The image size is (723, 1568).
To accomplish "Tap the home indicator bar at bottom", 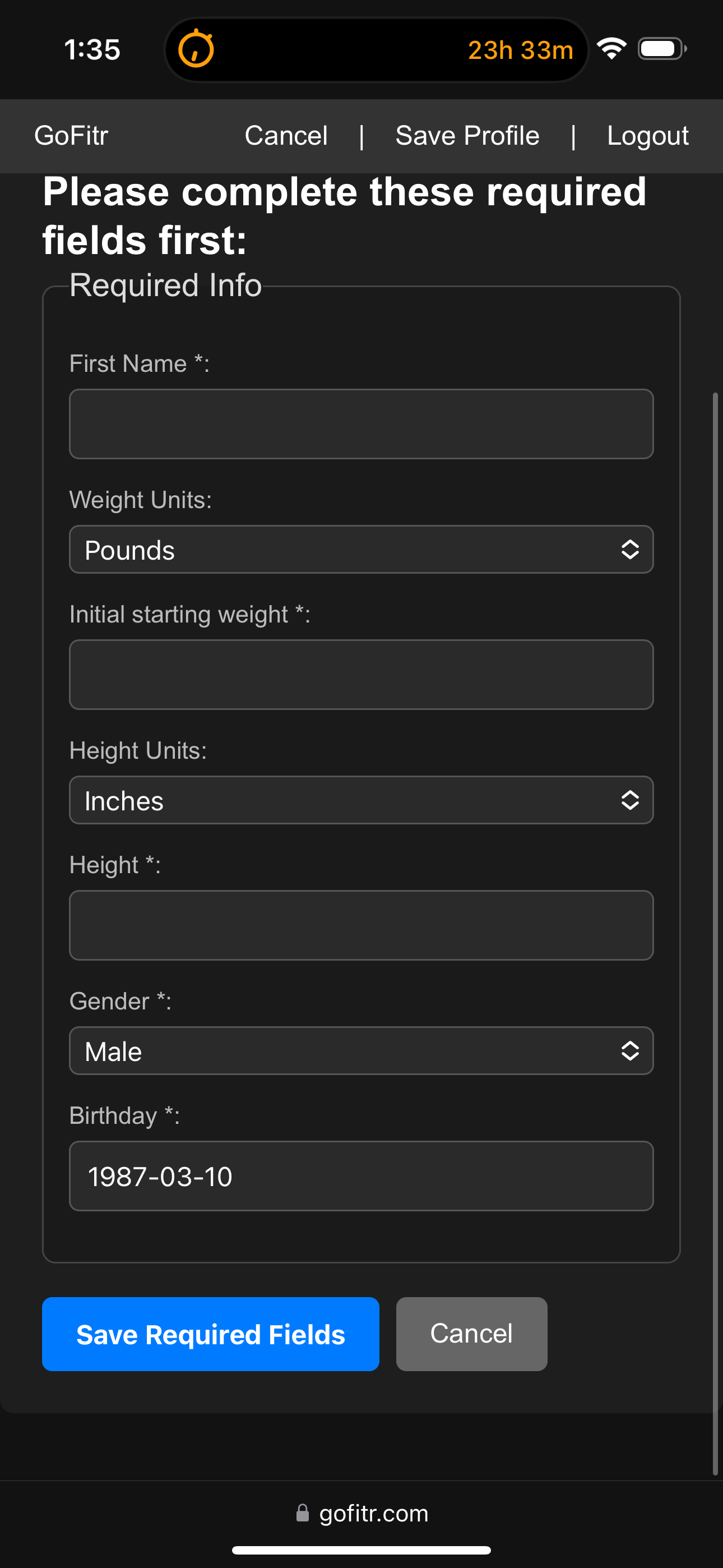I will click(361, 1549).
